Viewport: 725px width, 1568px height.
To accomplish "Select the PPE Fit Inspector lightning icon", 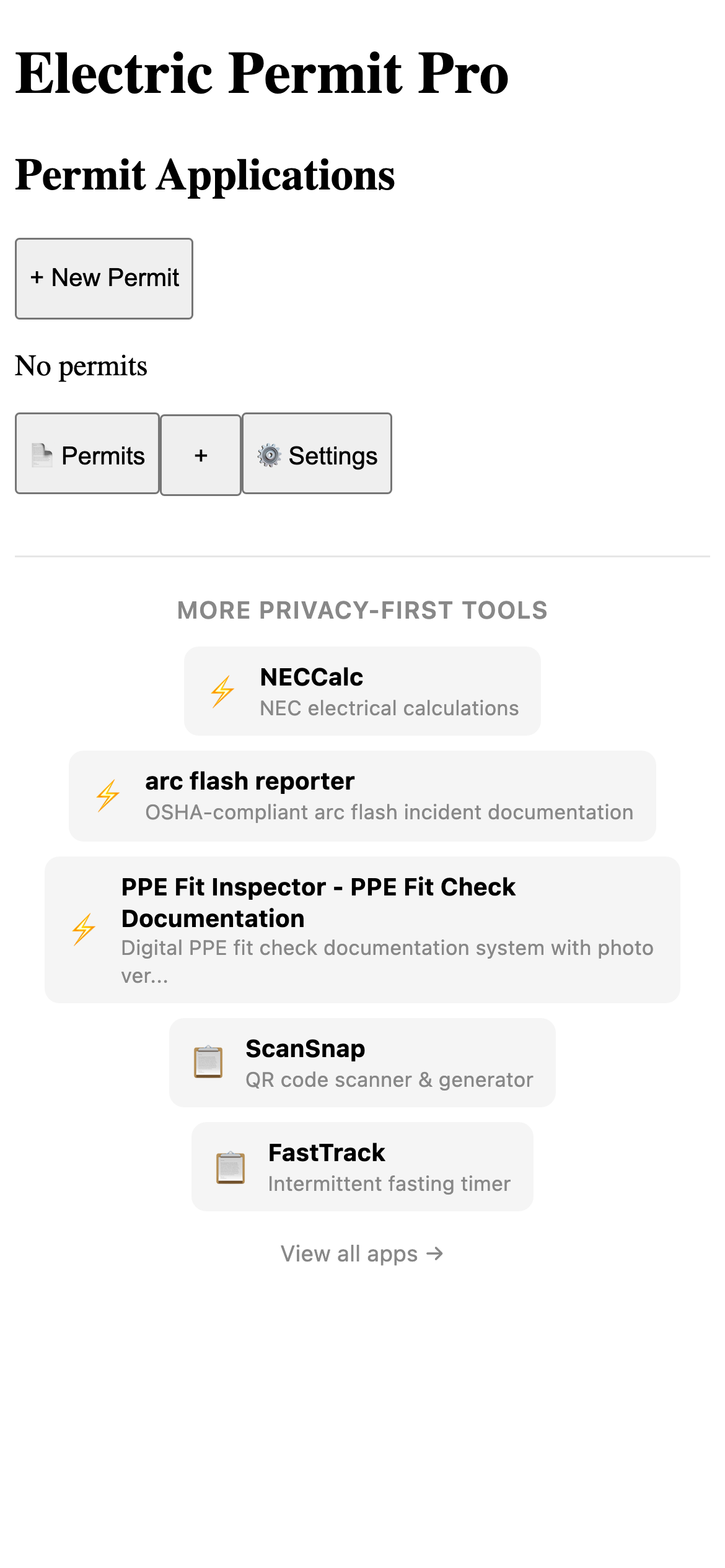I will pyautogui.click(x=84, y=929).
